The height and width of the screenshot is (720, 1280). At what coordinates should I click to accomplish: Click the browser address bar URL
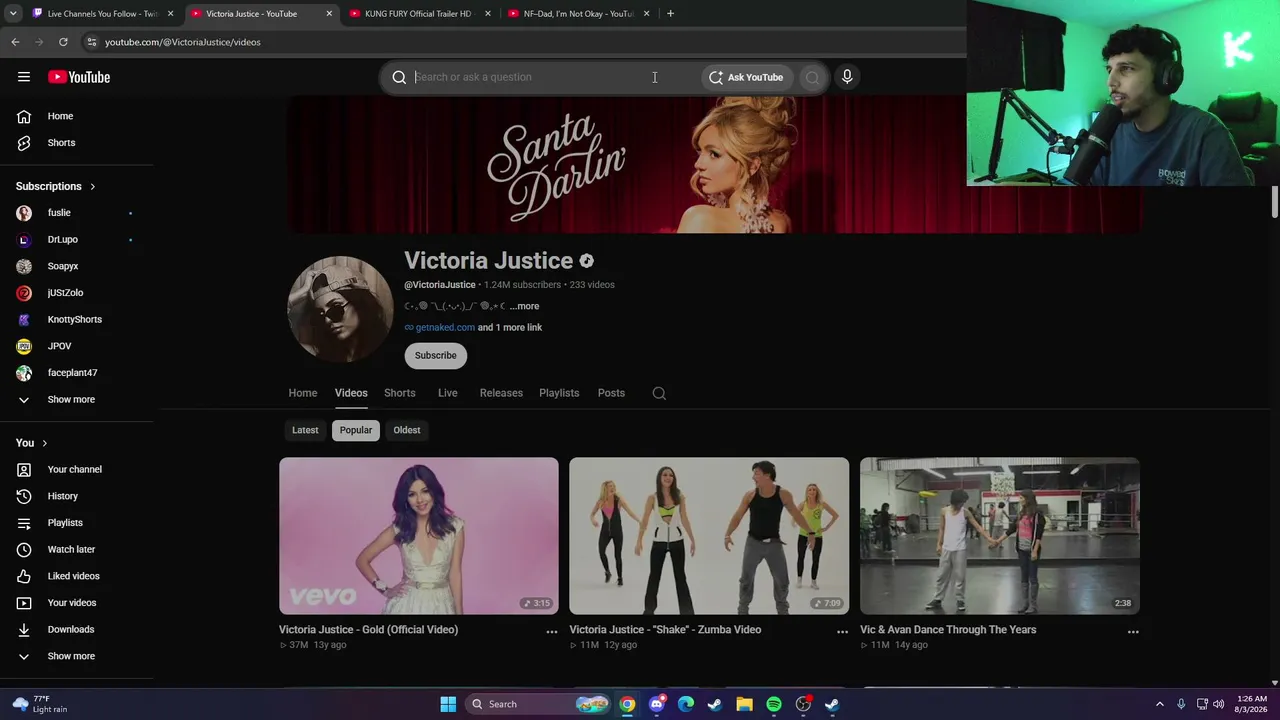pos(183,42)
